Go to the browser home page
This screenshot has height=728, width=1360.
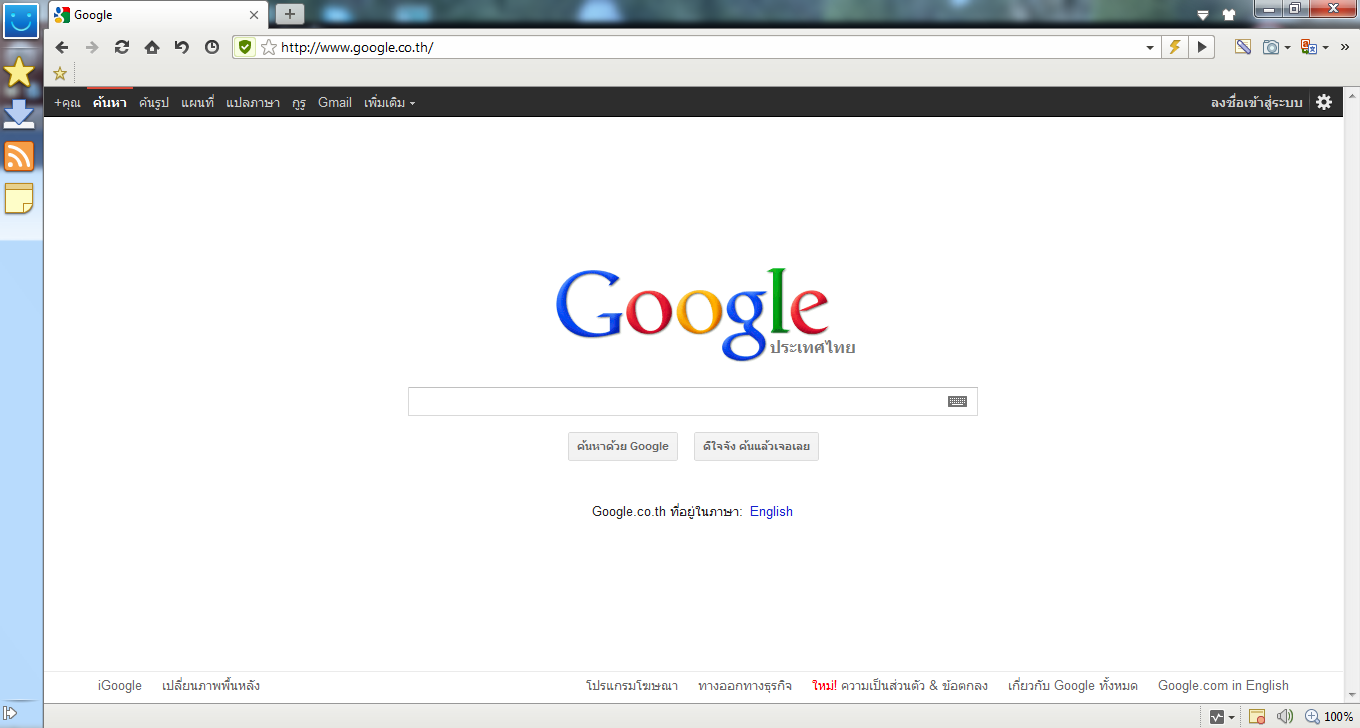click(x=152, y=47)
